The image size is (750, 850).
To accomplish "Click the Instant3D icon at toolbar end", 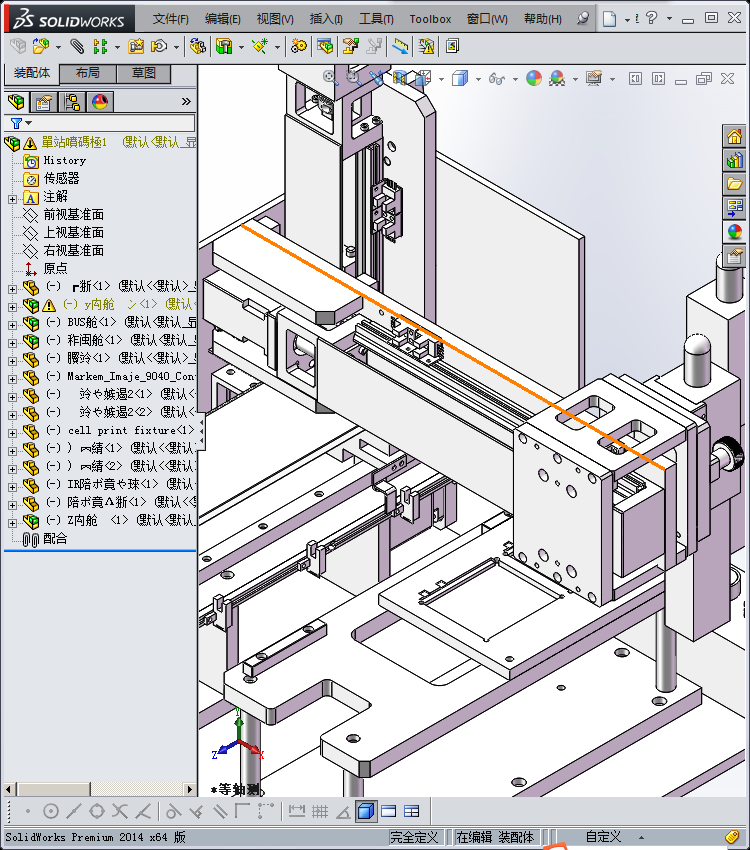I will (452, 47).
